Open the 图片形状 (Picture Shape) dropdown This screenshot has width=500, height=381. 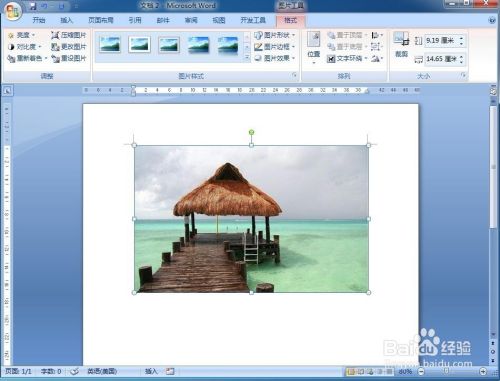275,35
